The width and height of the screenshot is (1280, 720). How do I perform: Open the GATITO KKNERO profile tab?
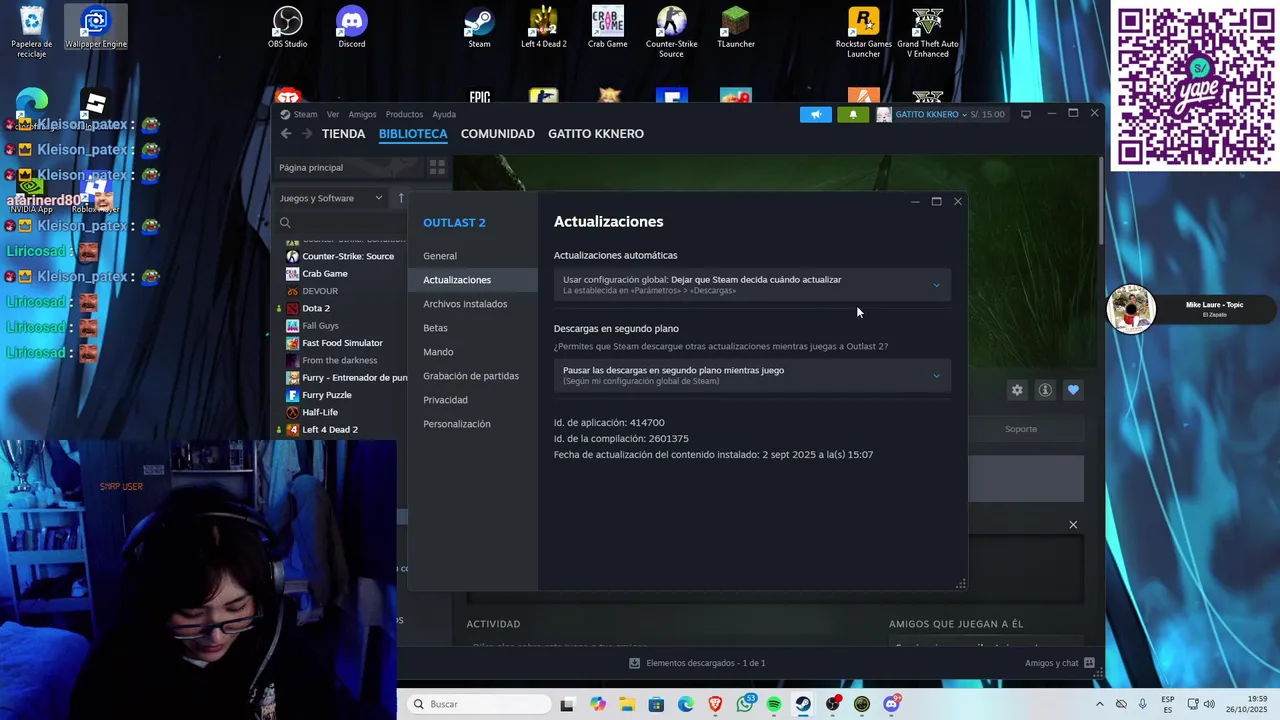pos(596,133)
